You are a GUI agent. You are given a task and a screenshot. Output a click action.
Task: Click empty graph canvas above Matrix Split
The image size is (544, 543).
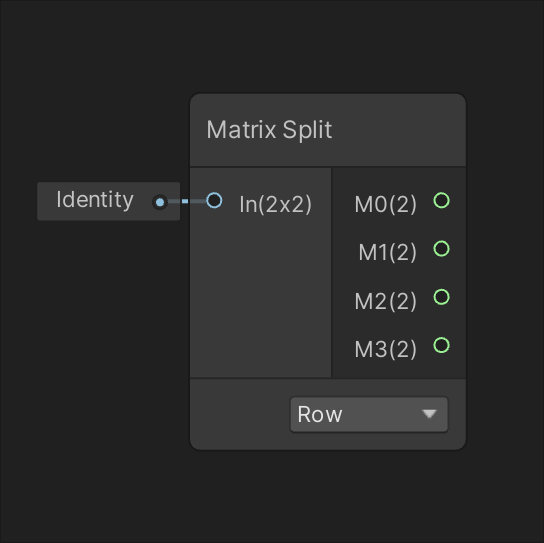(328, 47)
